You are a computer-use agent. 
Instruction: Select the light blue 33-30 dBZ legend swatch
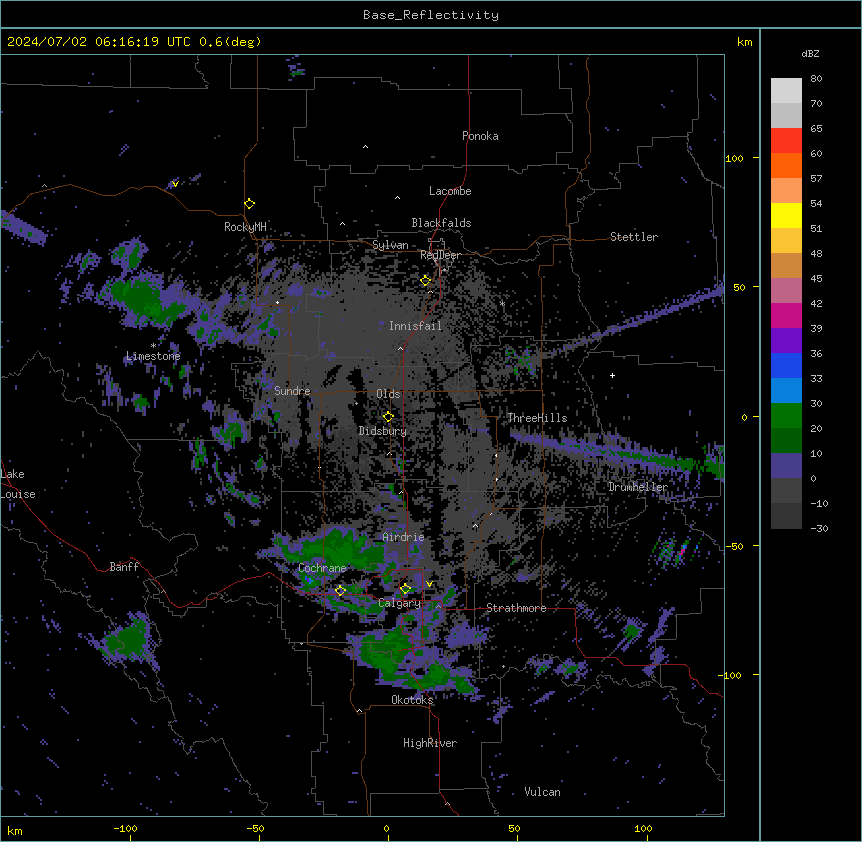786,391
